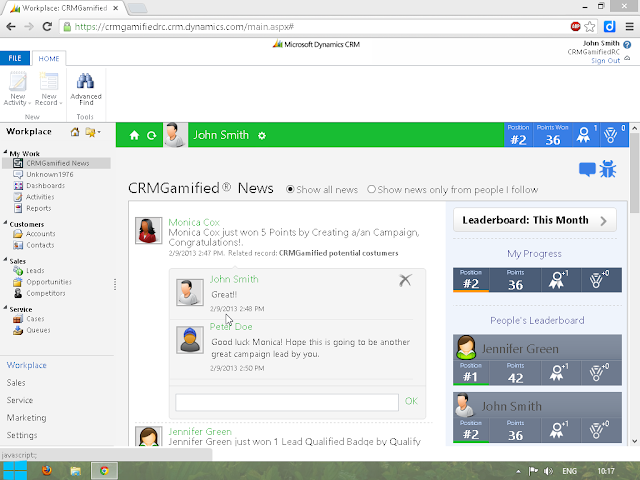
Task: Select Show news only from people I follow
Action: [x=371, y=189]
